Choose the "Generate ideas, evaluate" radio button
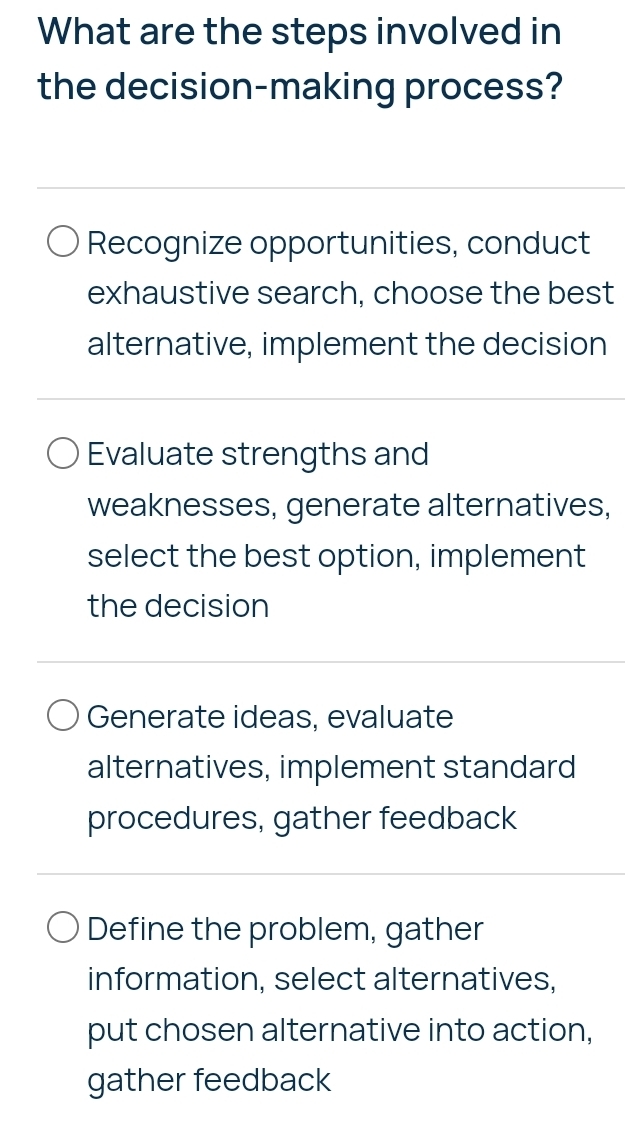This screenshot has height=1129, width=640. (62, 717)
